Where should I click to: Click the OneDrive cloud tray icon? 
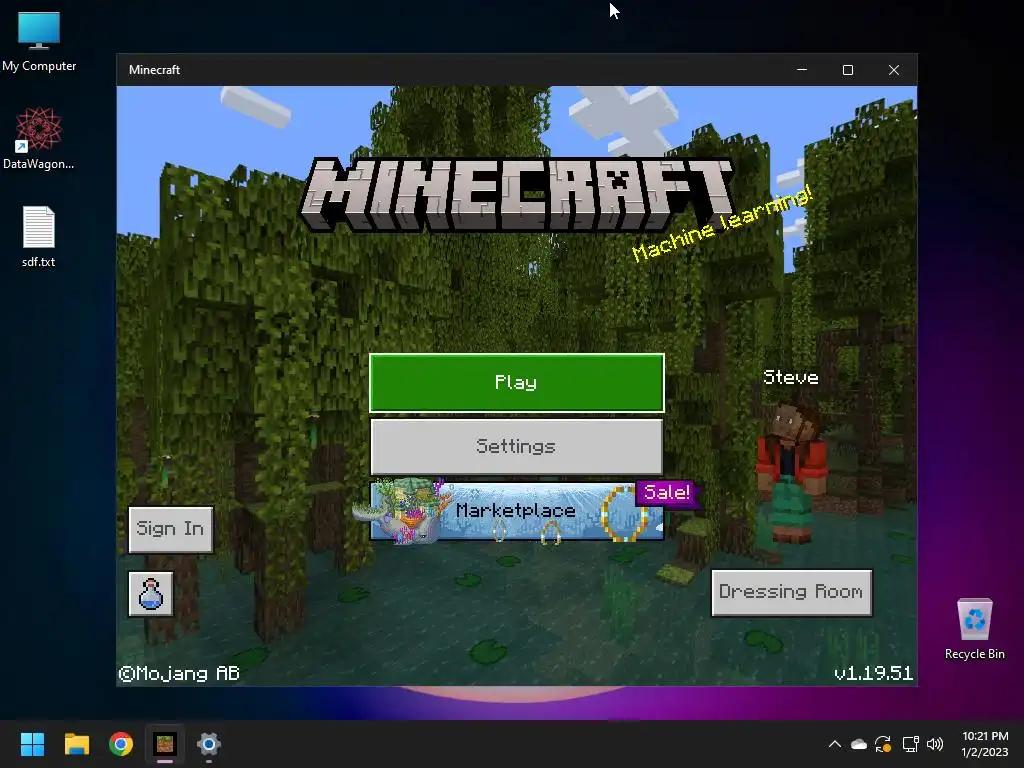pos(859,744)
